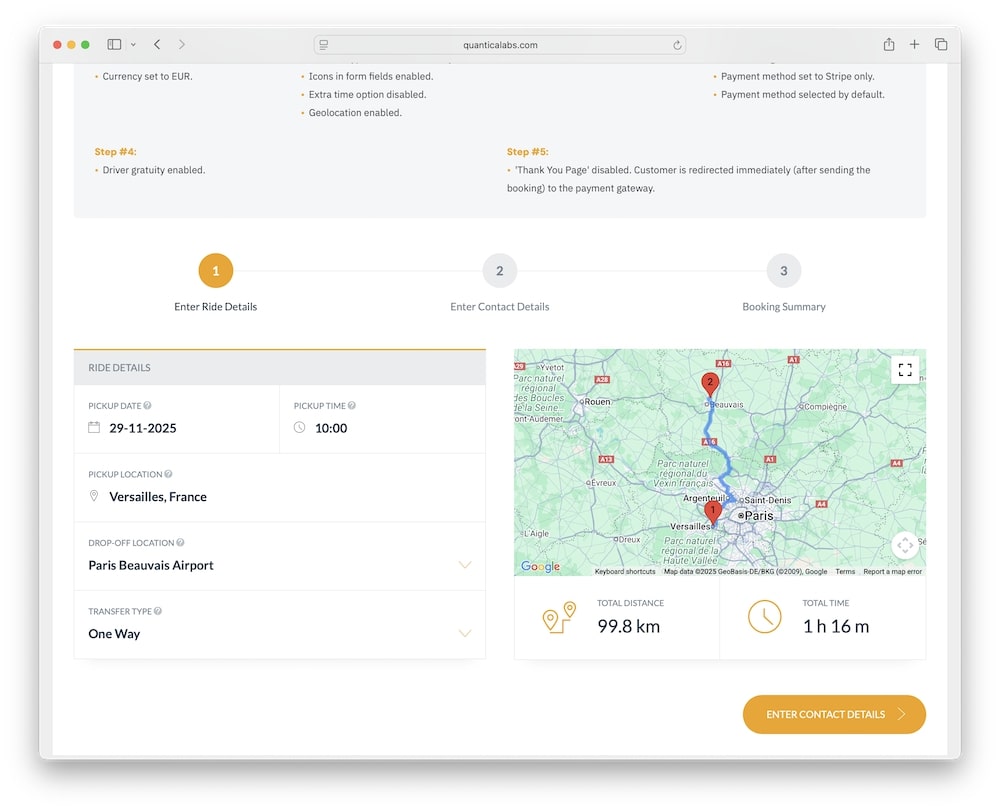This screenshot has height=811, width=1000.
Task: Go forward to next page
Action: (182, 45)
